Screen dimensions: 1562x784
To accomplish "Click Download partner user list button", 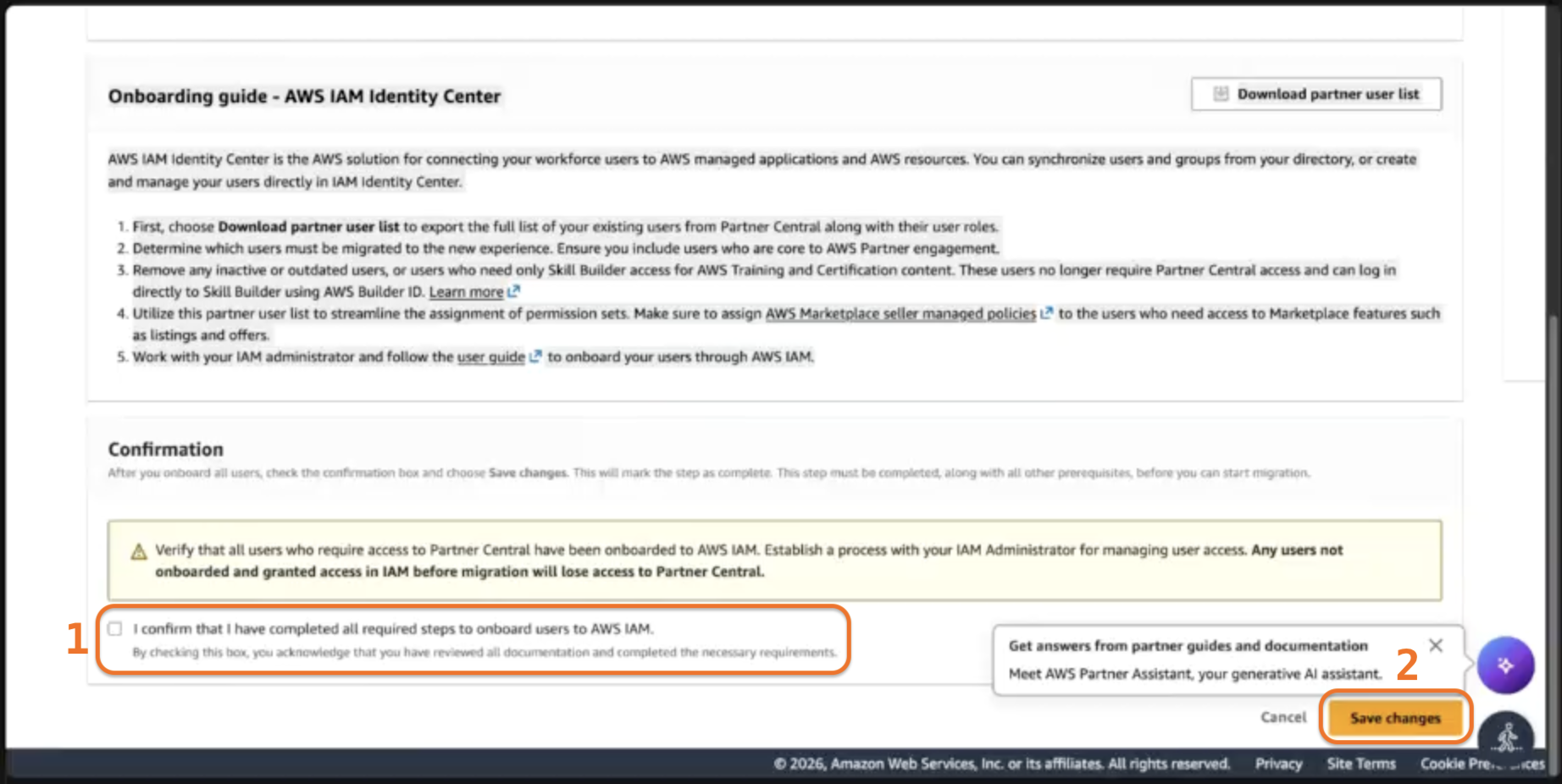I will point(1316,94).
